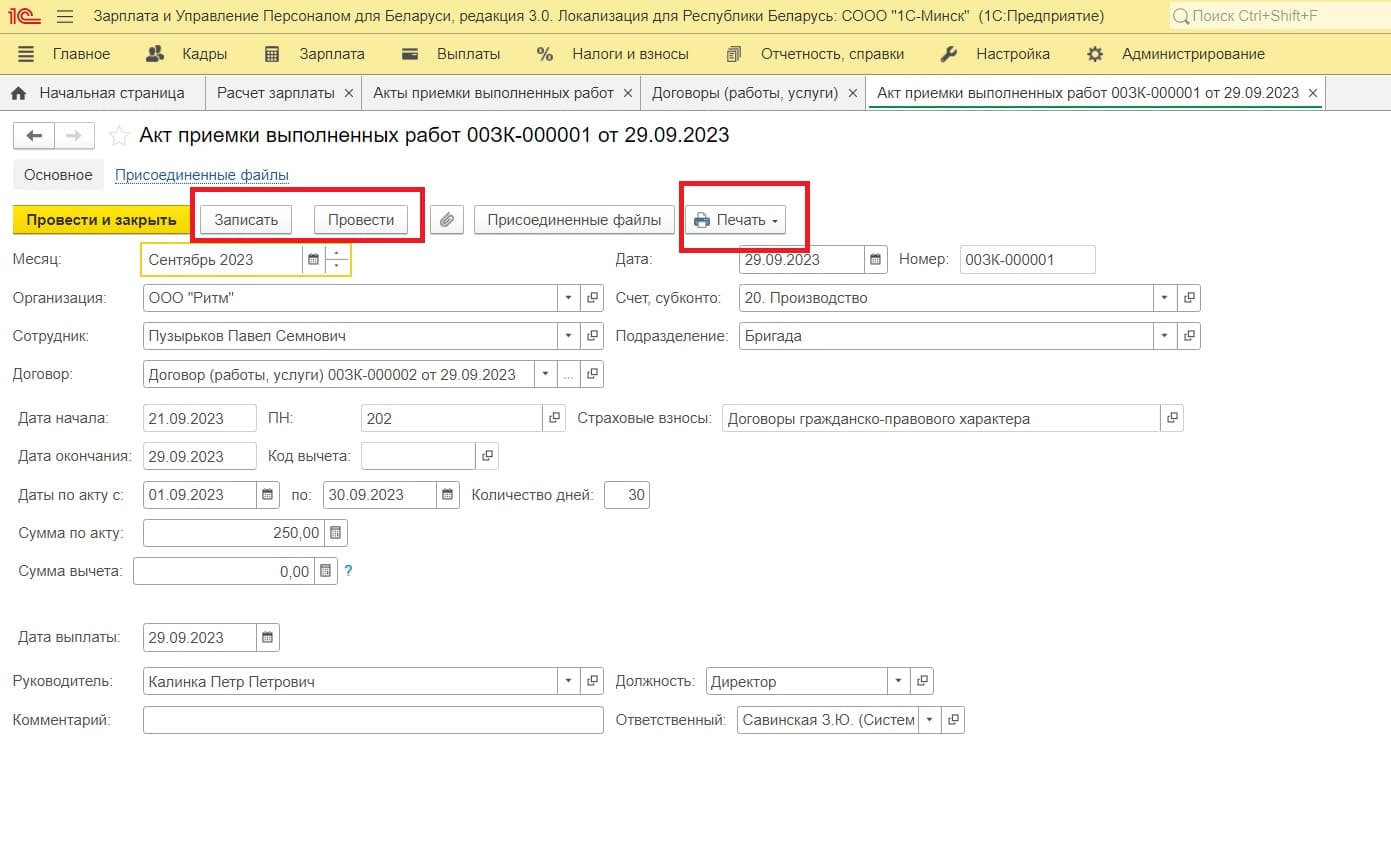Click Провести и закрыть button

(x=101, y=220)
